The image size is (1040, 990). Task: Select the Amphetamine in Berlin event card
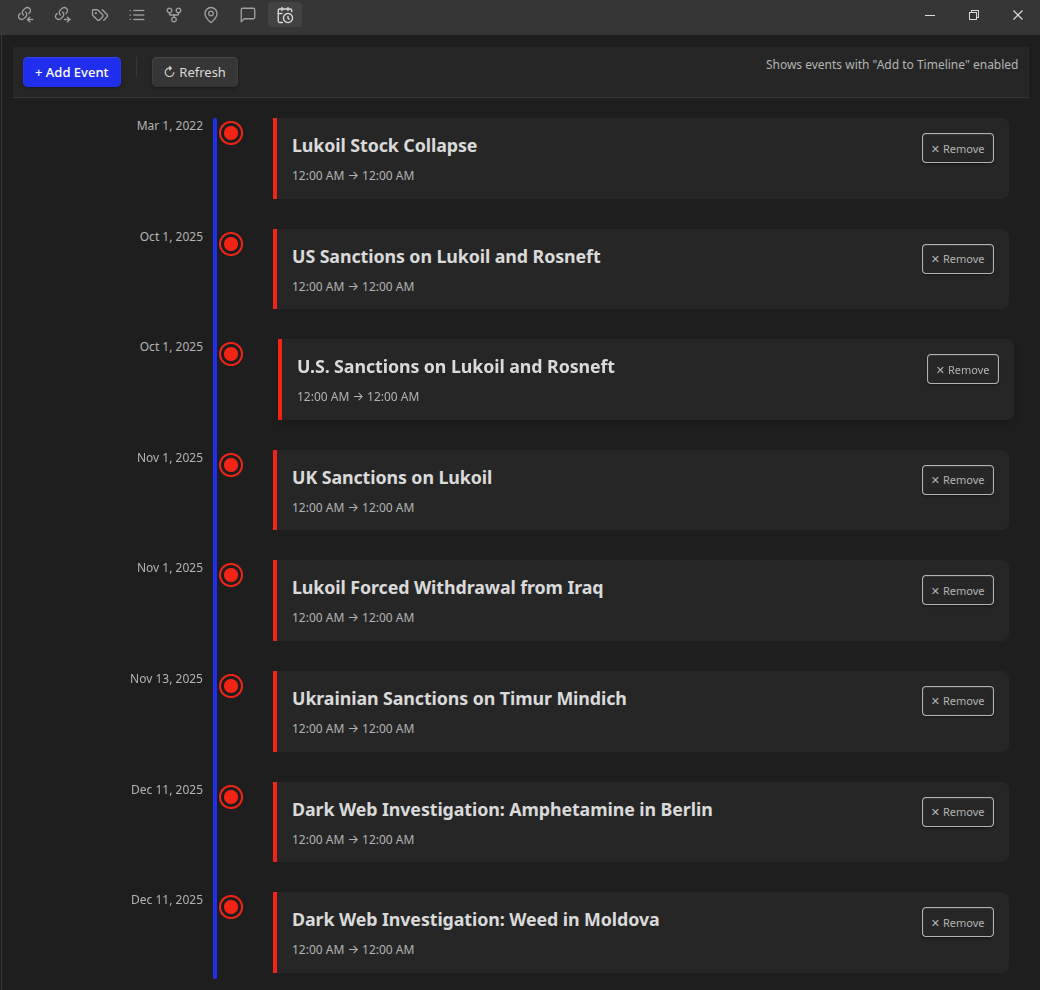600,822
